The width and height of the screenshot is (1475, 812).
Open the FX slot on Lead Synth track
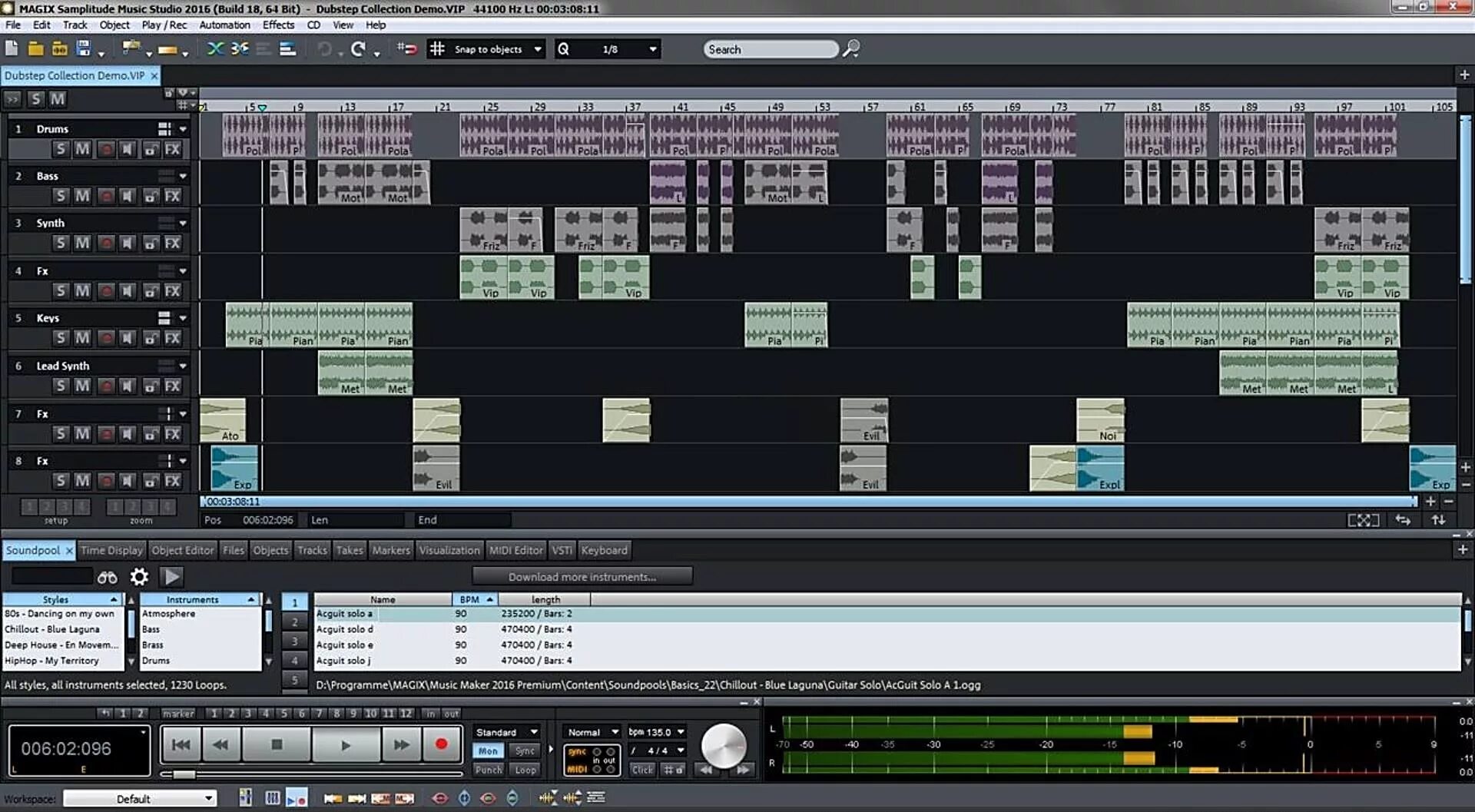tap(173, 386)
